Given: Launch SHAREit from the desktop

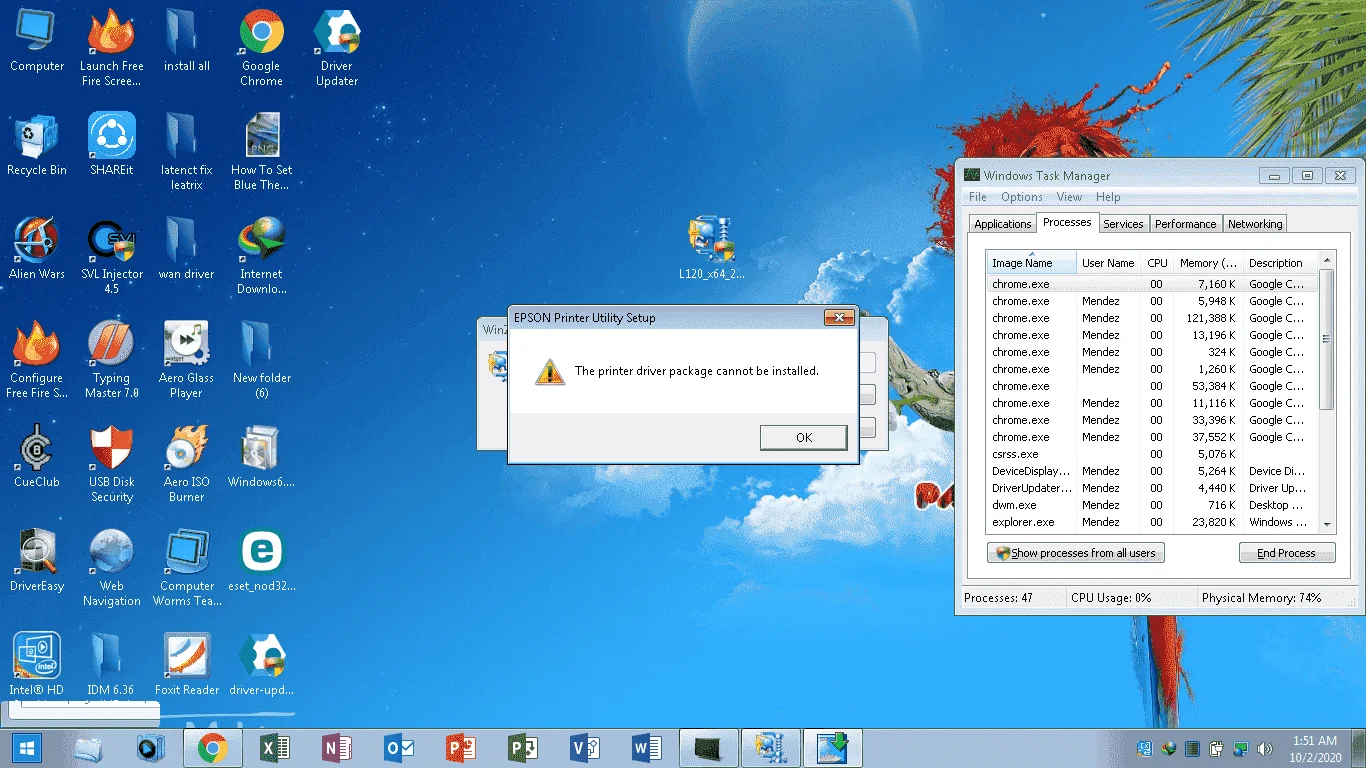Looking at the screenshot, I should 112,145.
